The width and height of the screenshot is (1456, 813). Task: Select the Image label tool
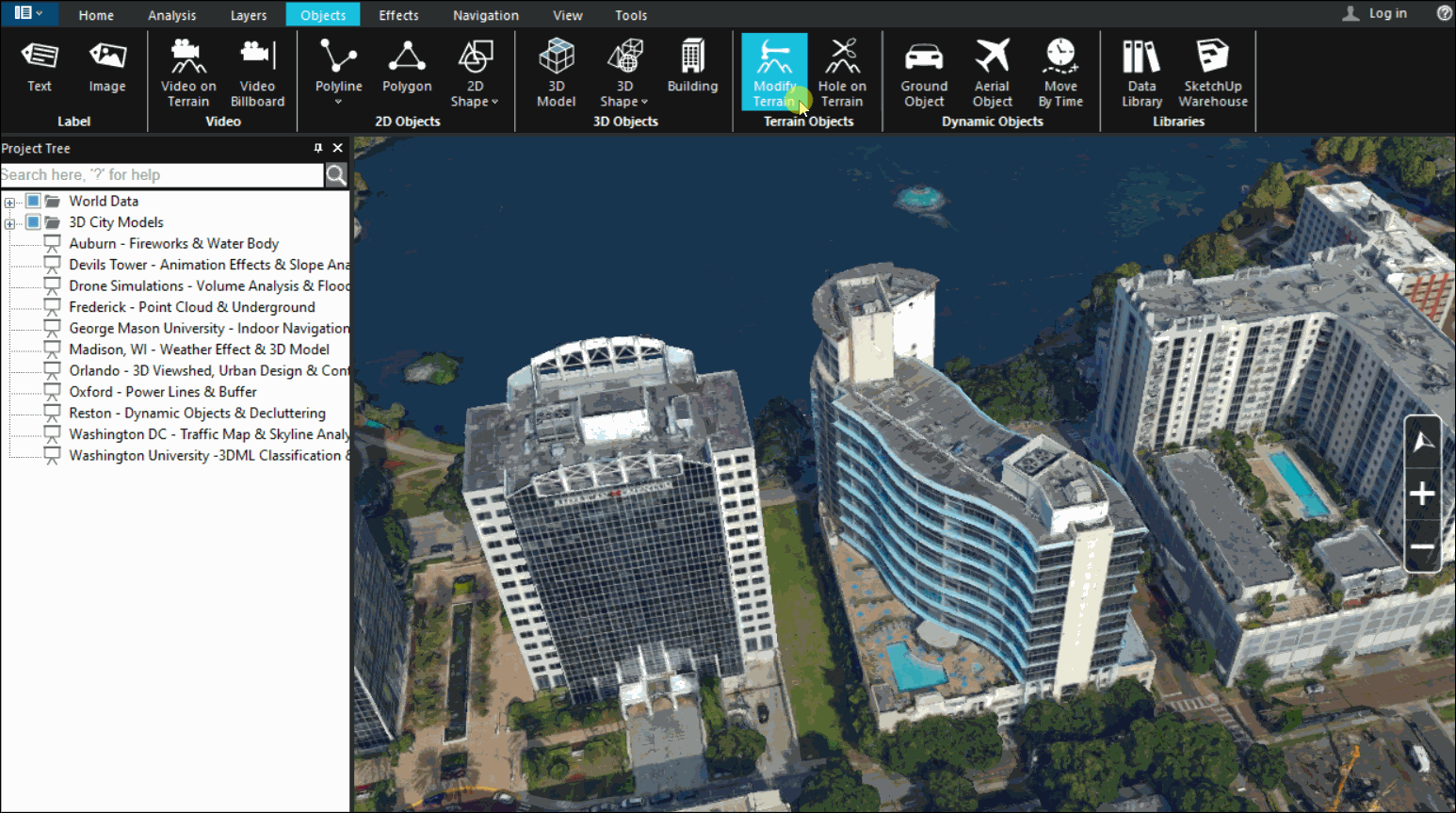tap(107, 67)
